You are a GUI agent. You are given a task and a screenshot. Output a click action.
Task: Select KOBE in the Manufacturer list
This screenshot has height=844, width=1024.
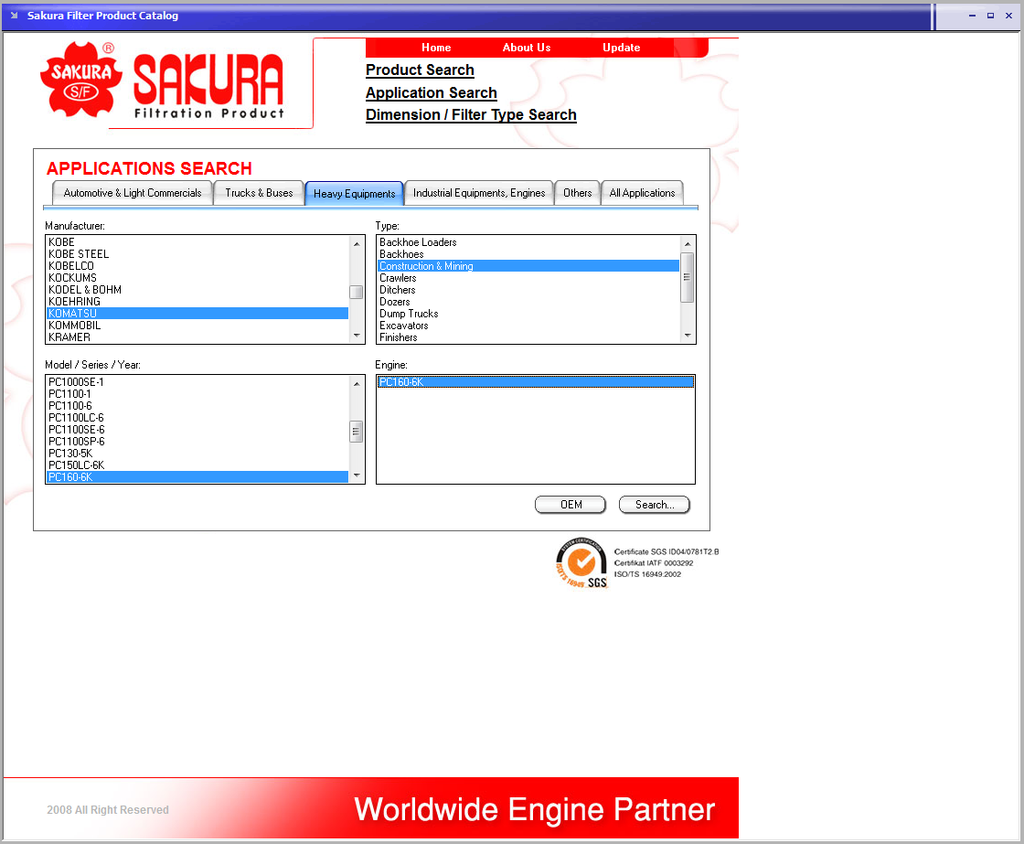198,242
